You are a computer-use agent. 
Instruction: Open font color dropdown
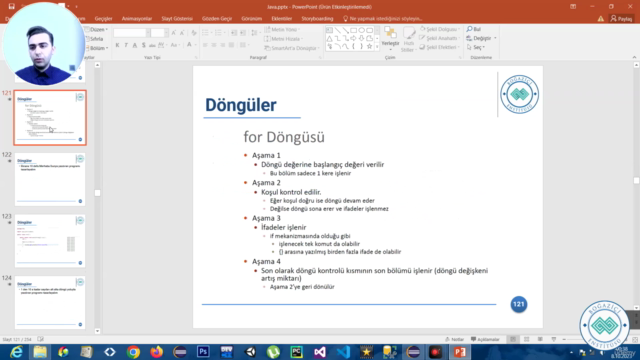[x=190, y=45]
